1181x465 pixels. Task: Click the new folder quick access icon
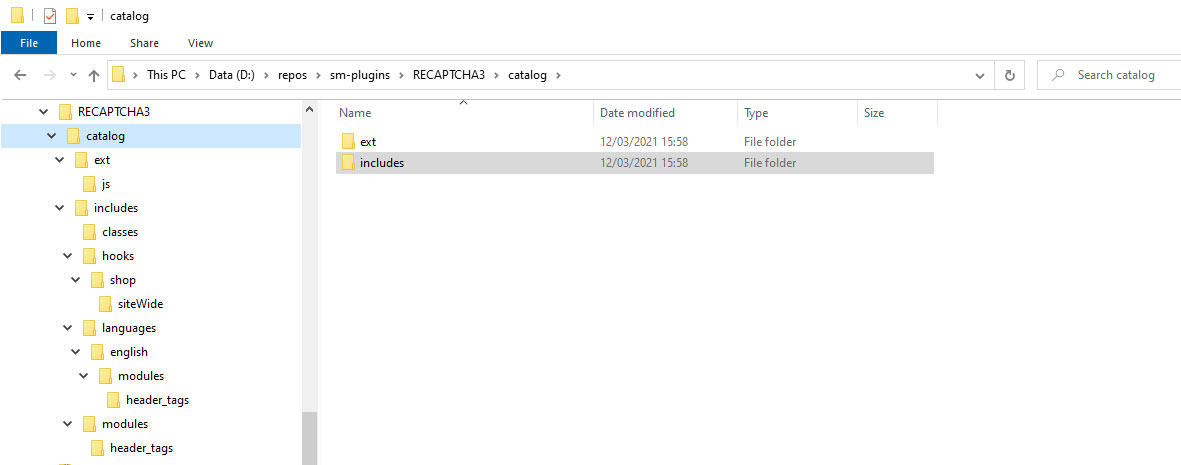point(72,16)
